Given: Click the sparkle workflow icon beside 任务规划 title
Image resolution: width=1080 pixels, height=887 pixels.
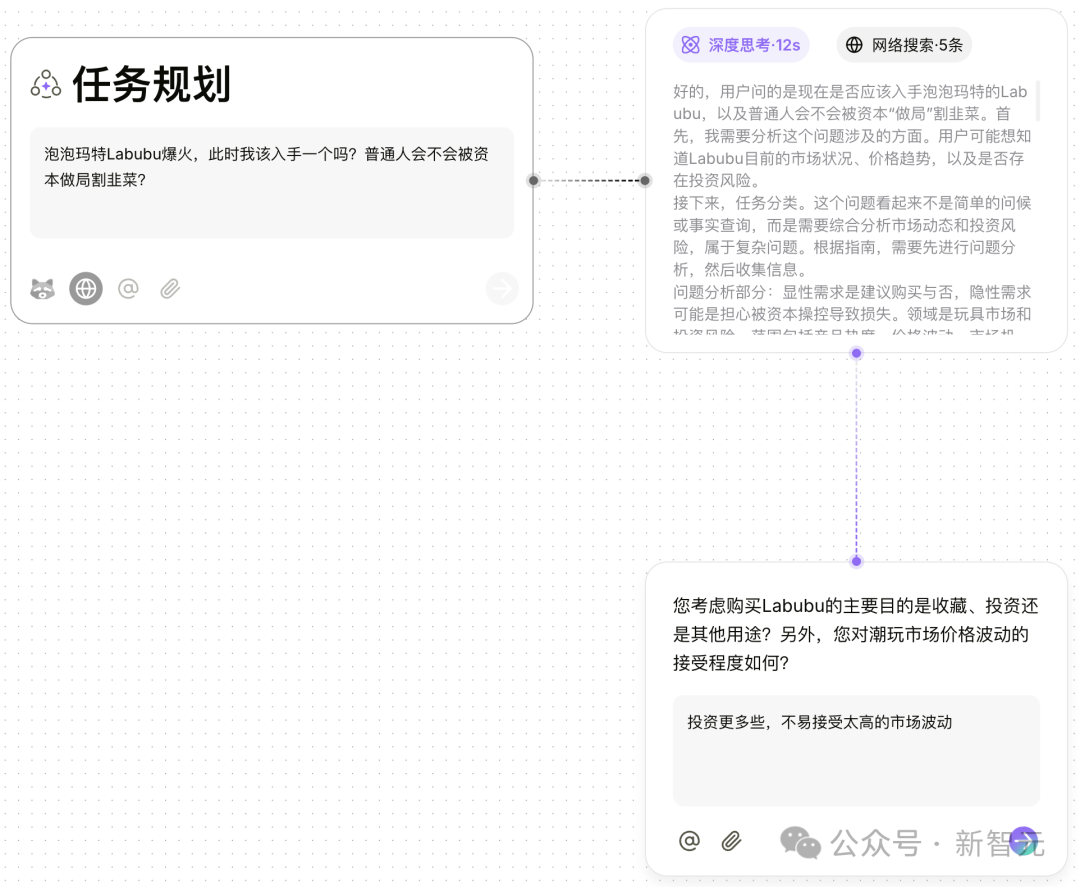Looking at the screenshot, I should 44,86.
